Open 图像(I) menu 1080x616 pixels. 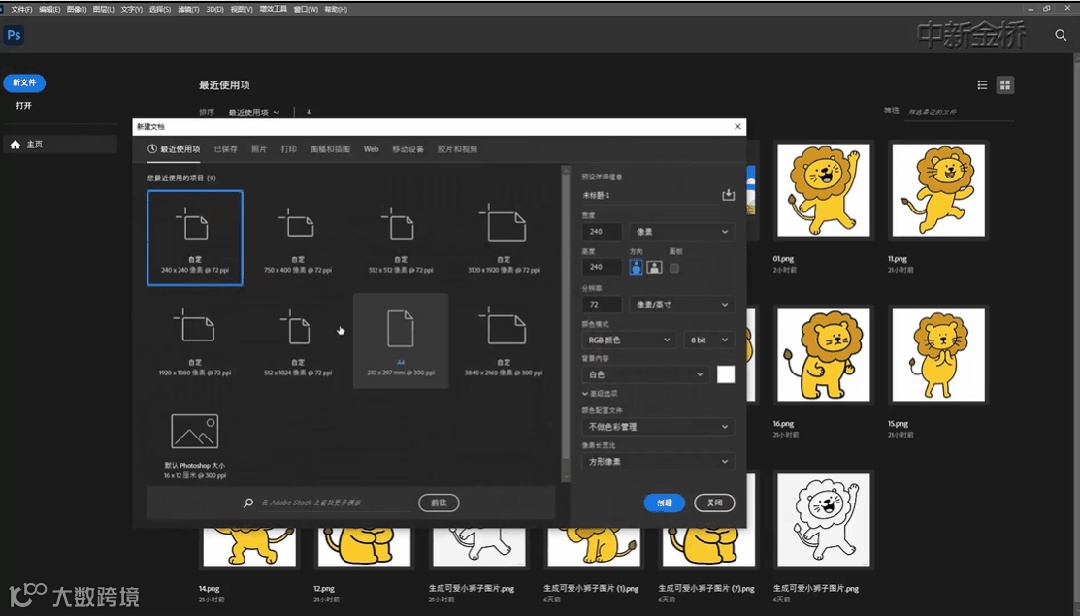tap(76, 10)
